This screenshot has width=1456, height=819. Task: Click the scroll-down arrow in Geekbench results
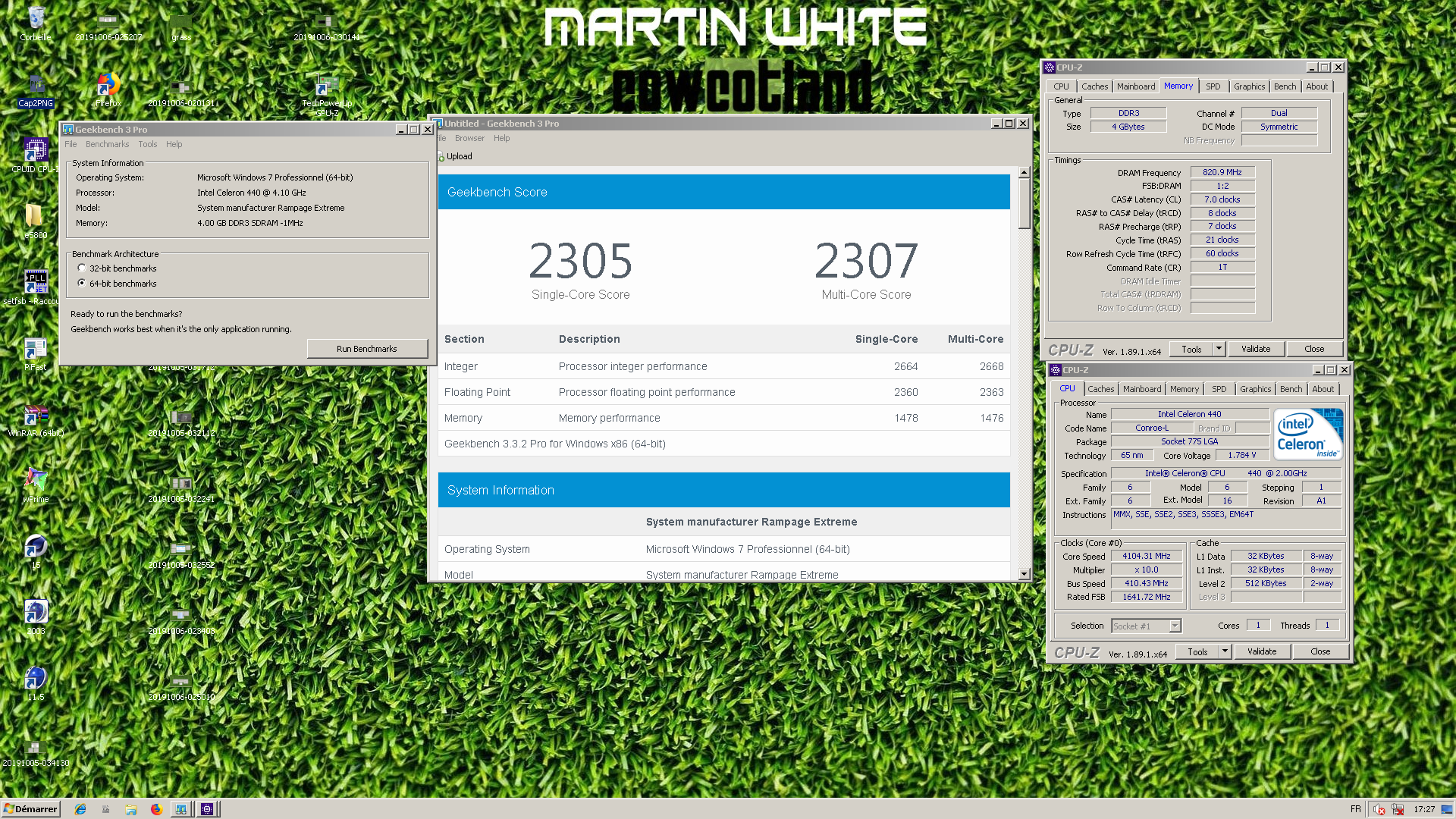pyautogui.click(x=1024, y=574)
